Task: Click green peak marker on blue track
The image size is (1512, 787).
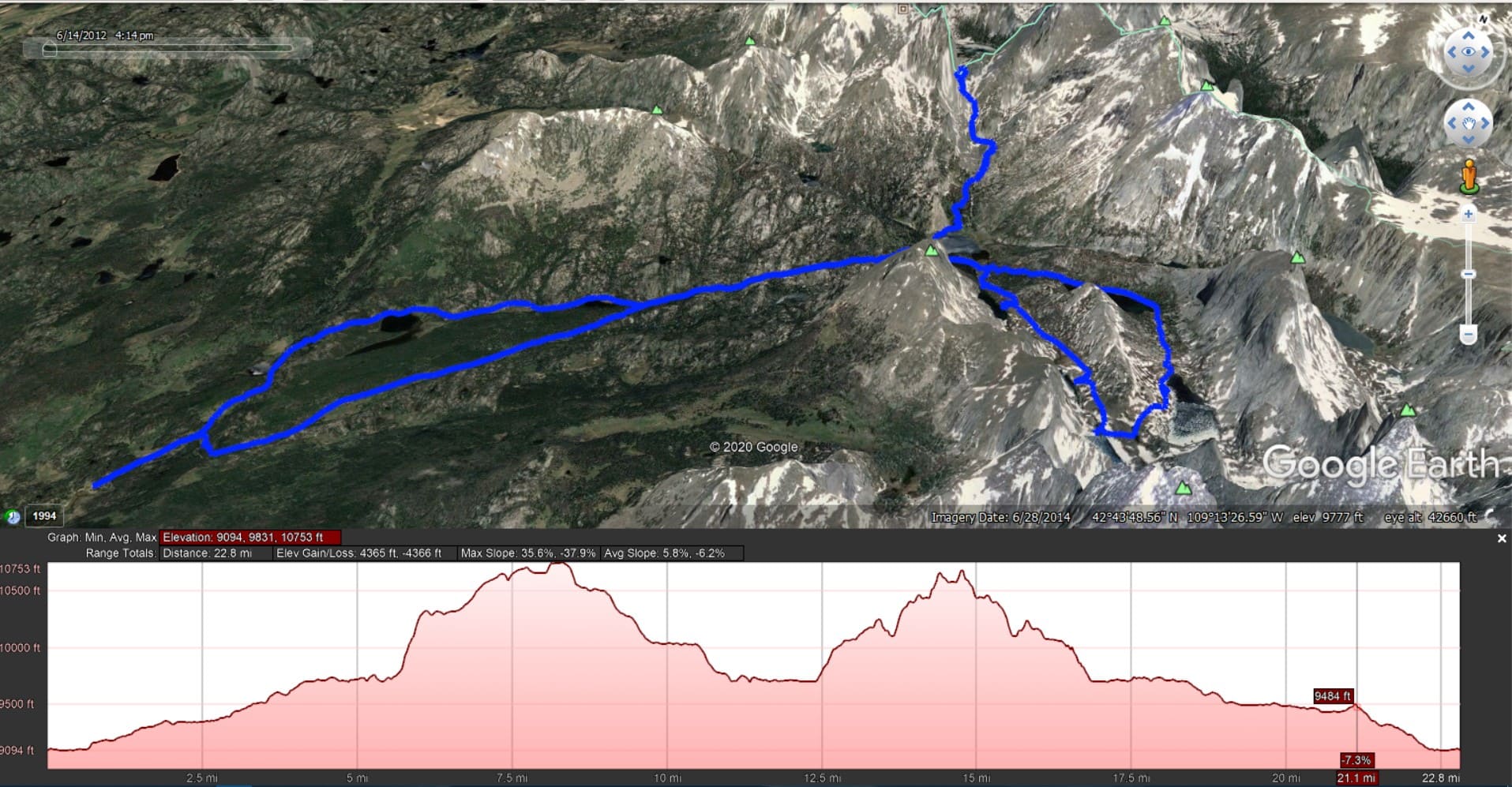Action: click(932, 251)
